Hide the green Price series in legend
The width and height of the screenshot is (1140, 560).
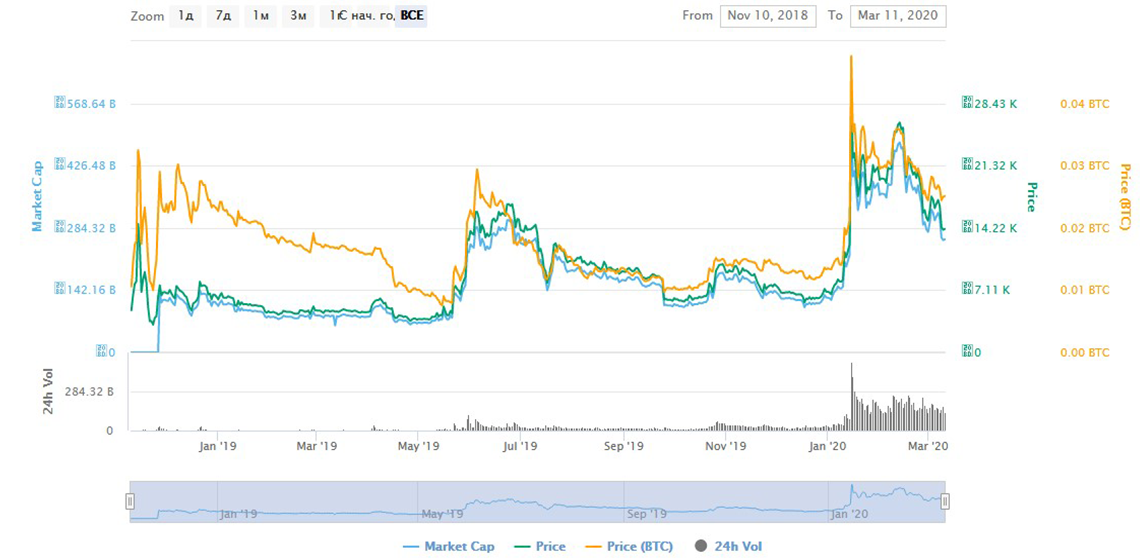pos(538,546)
